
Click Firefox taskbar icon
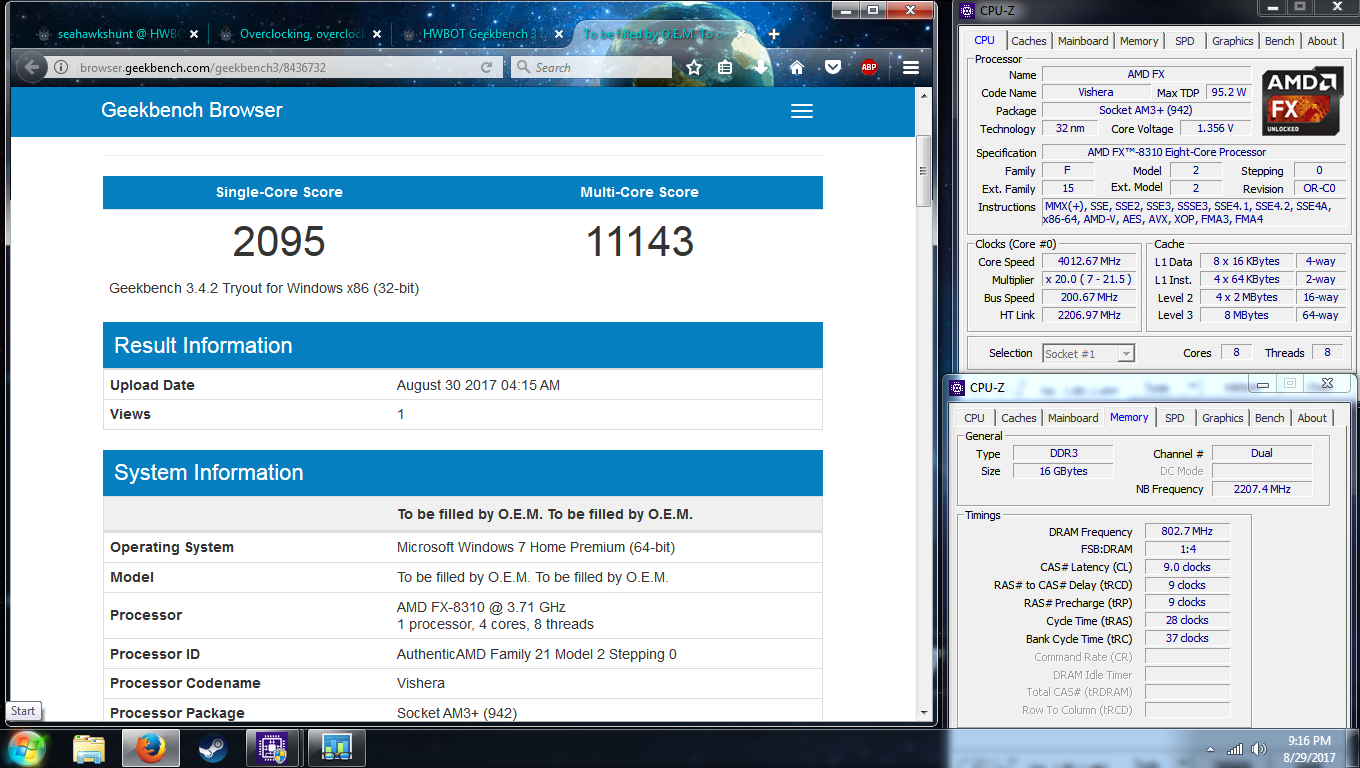(150, 747)
